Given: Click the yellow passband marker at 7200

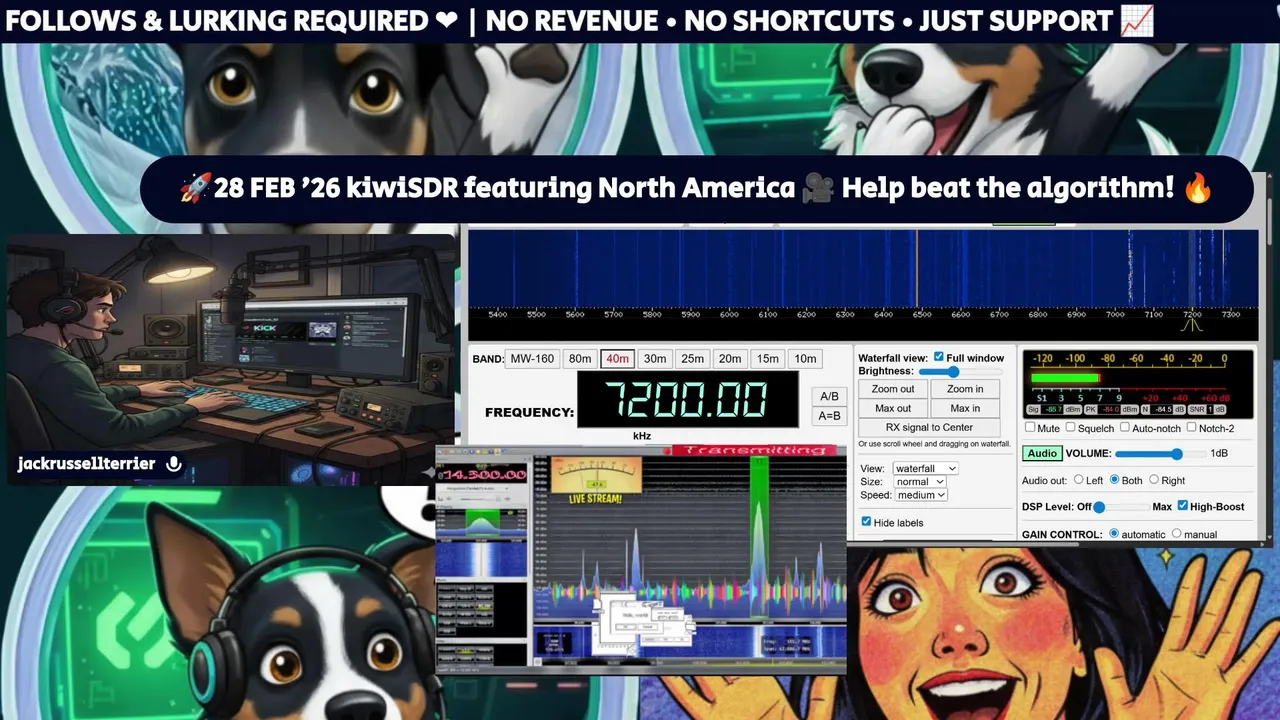Looking at the screenshot, I should pos(1192,326).
